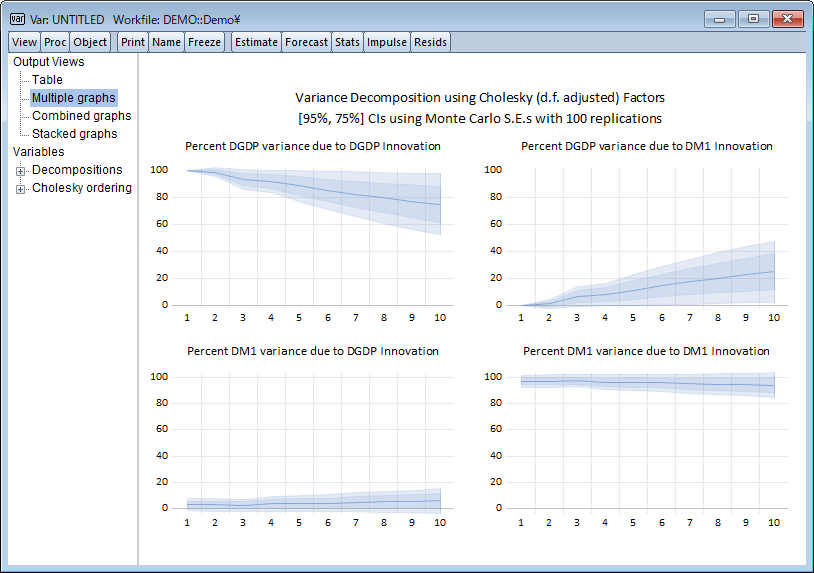This screenshot has width=814, height=573.
Task: Click the Impulse button
Action: pyautogui.click(x=387, y=42)
